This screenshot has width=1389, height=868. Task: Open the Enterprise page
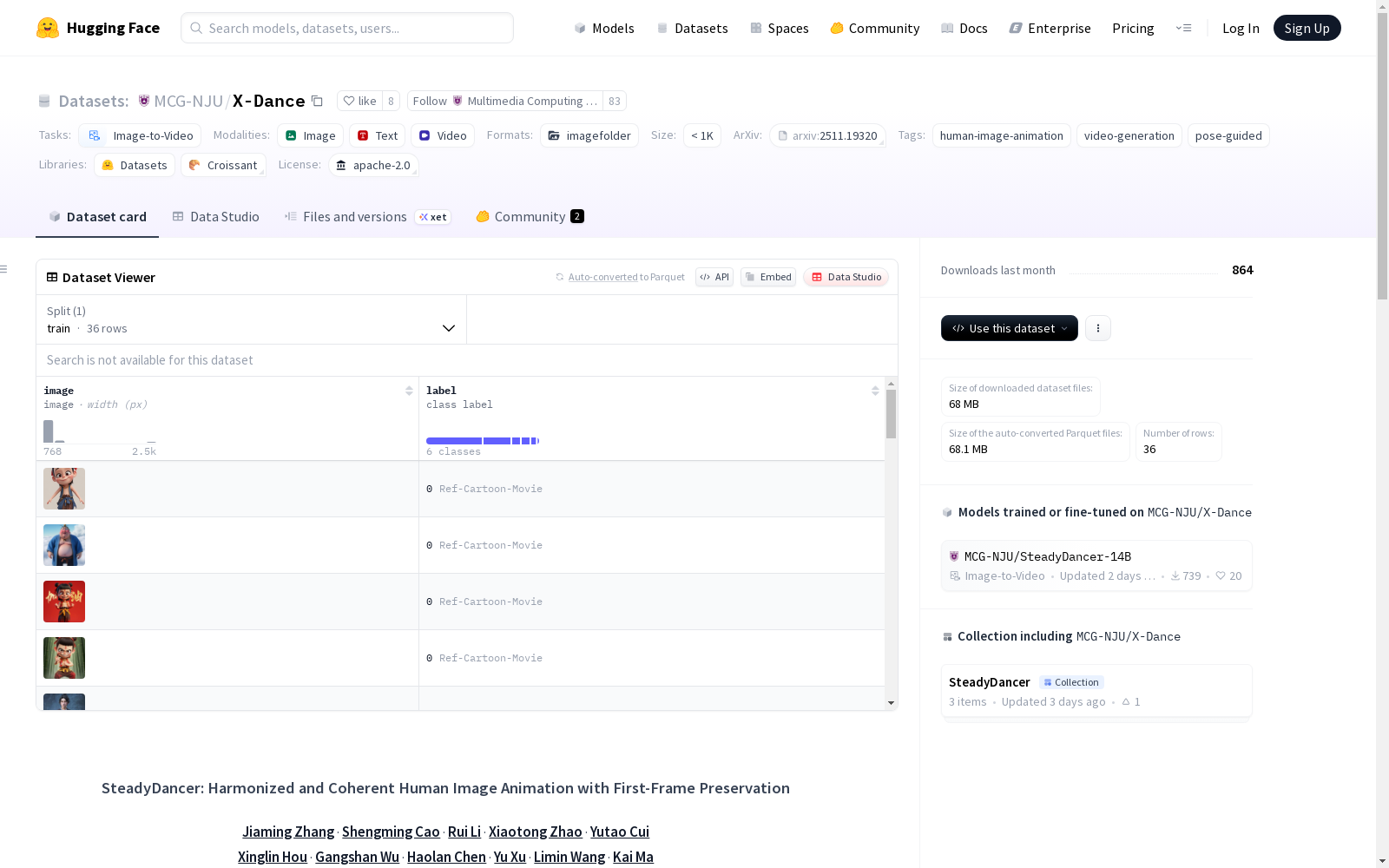point(1050,28)
